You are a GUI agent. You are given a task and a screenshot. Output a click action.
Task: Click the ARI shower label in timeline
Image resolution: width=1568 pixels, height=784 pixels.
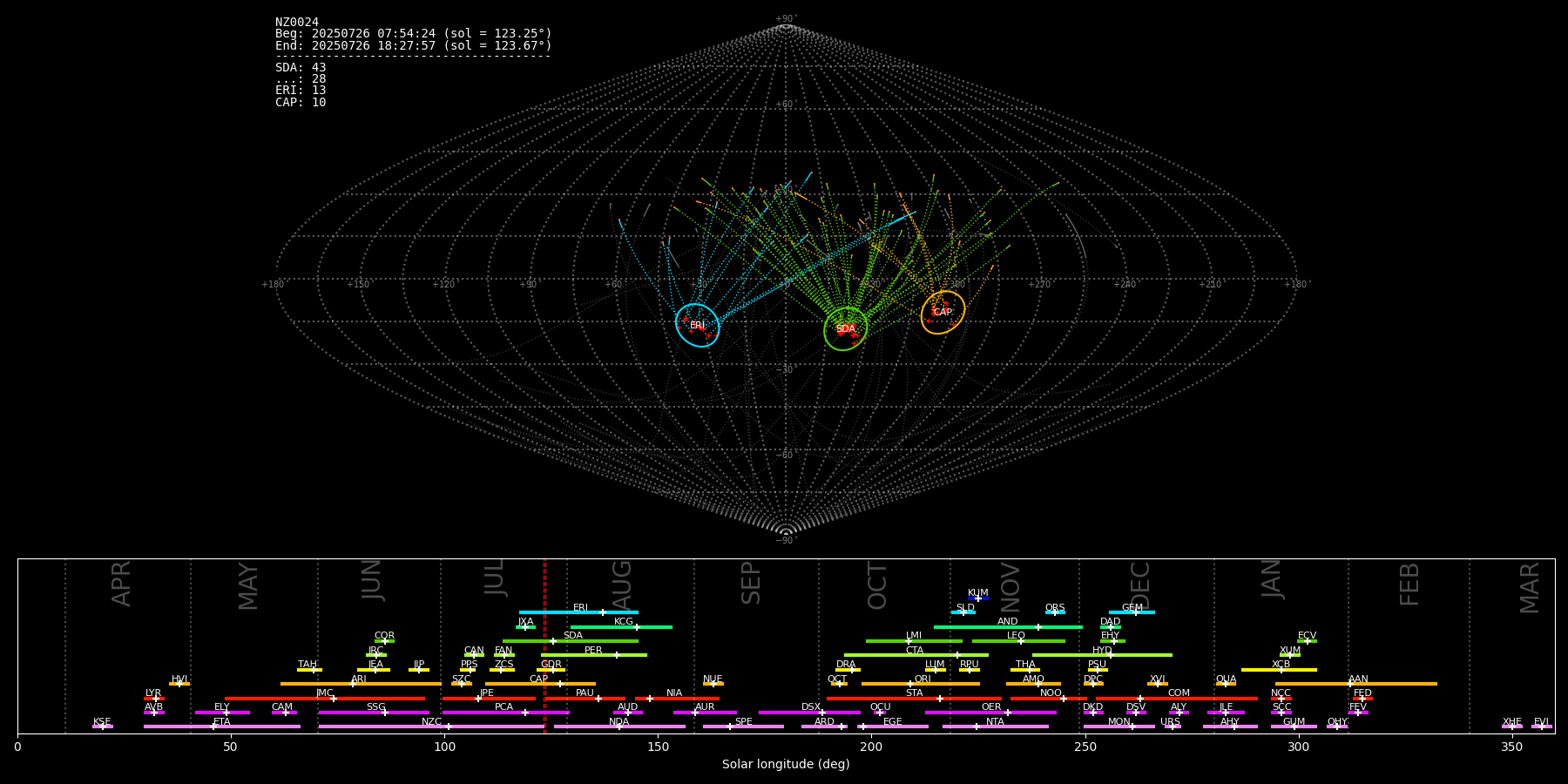pyautogui.click(x=359, y=679)
